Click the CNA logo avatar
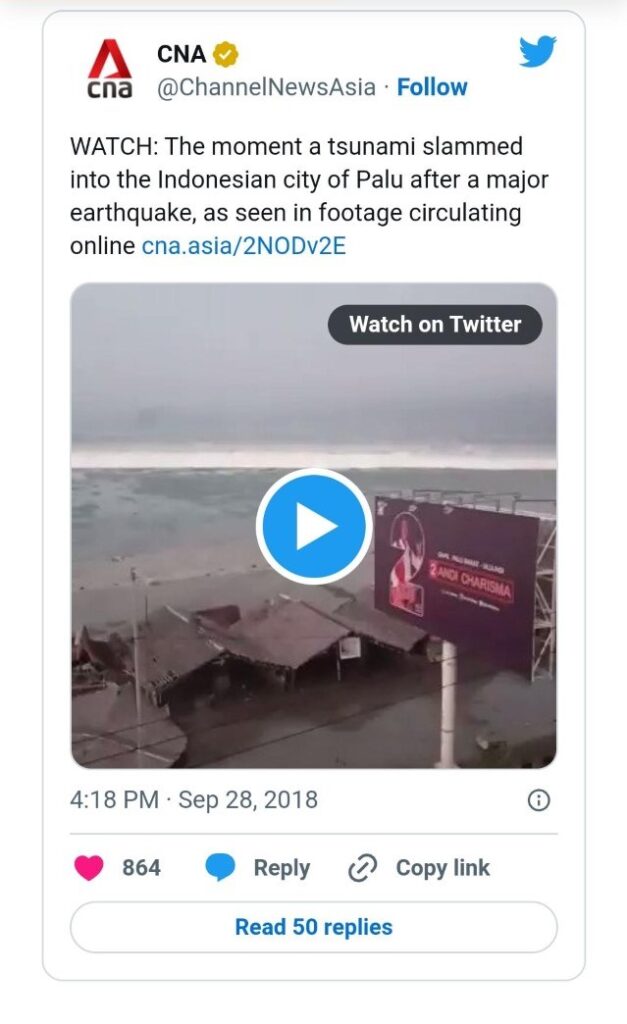The height and width of the screenshot is (1024, 627). pyautogui.click(x=109, y=70)
